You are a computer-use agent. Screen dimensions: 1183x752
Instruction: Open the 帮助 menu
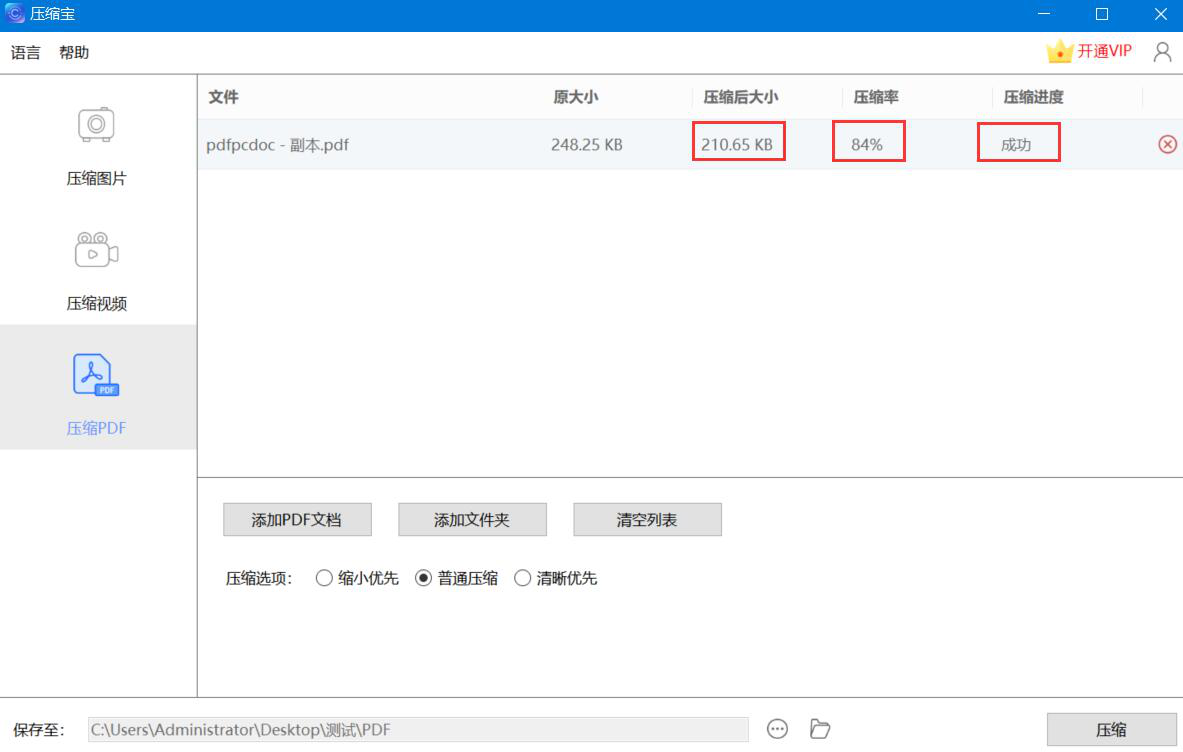click(74, 52)
